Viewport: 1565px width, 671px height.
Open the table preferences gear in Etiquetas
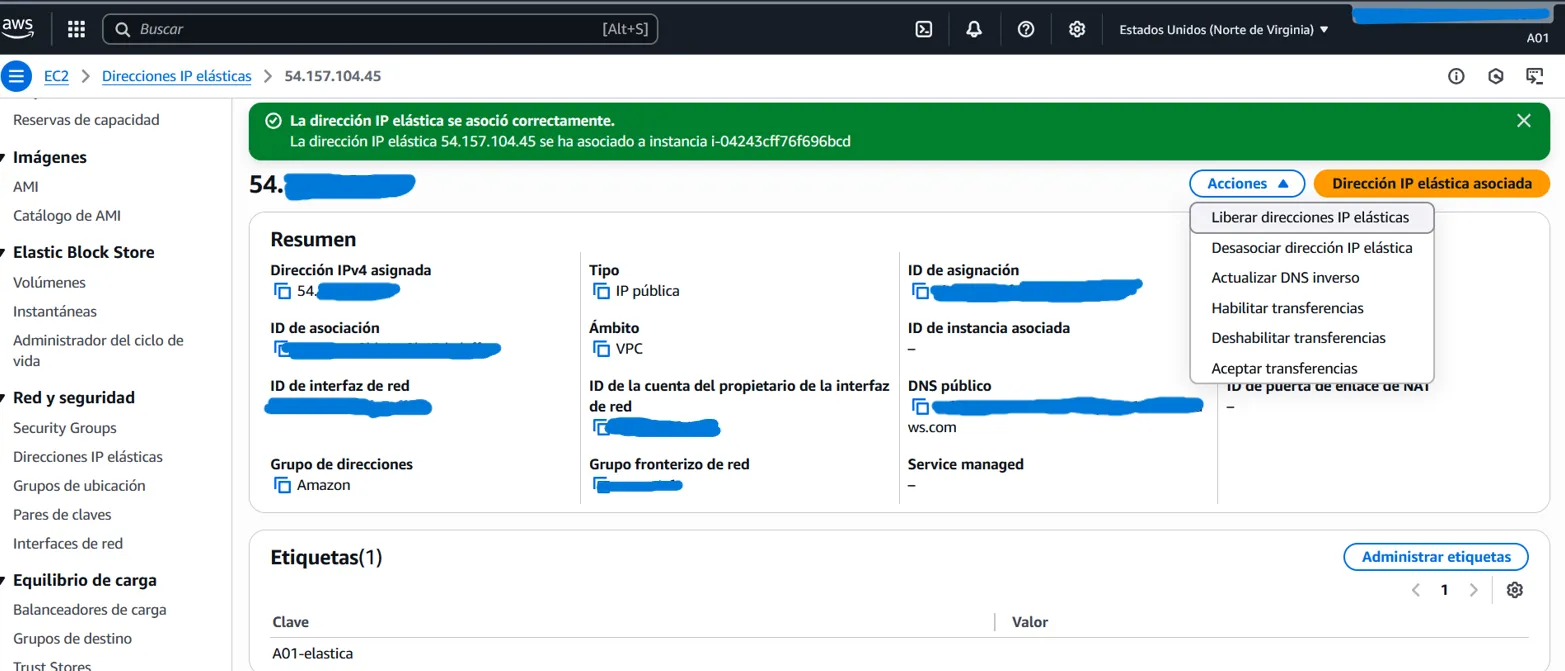(1514, 590)
